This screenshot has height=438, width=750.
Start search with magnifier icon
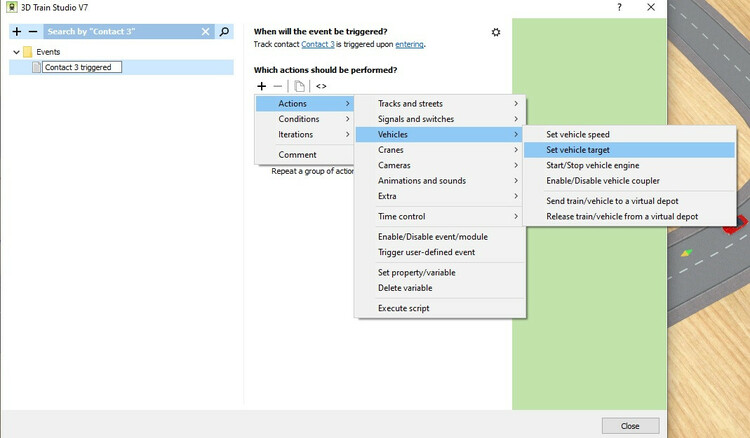[224, 32]
